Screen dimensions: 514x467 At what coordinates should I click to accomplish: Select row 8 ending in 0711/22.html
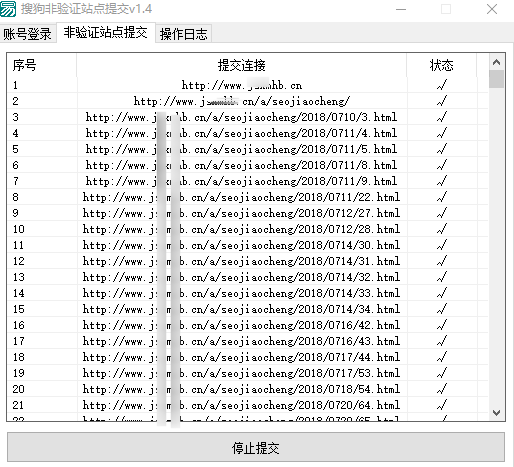point(247,197)
